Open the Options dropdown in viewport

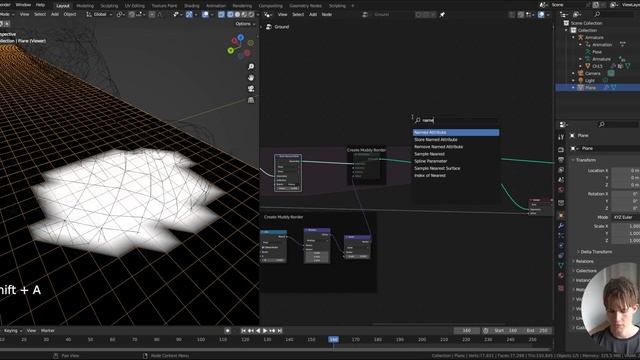coord(244,24)
